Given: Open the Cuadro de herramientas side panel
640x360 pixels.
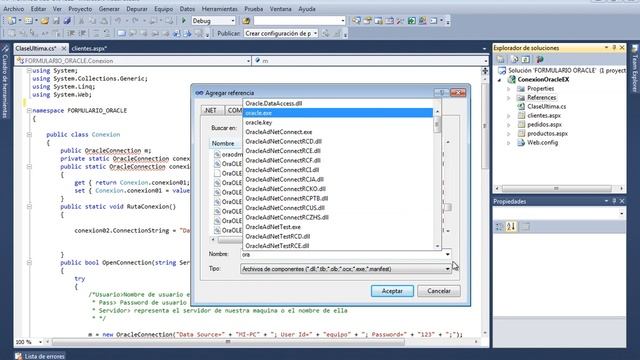Looking at the screenshot, I should (x=5, y=82).
